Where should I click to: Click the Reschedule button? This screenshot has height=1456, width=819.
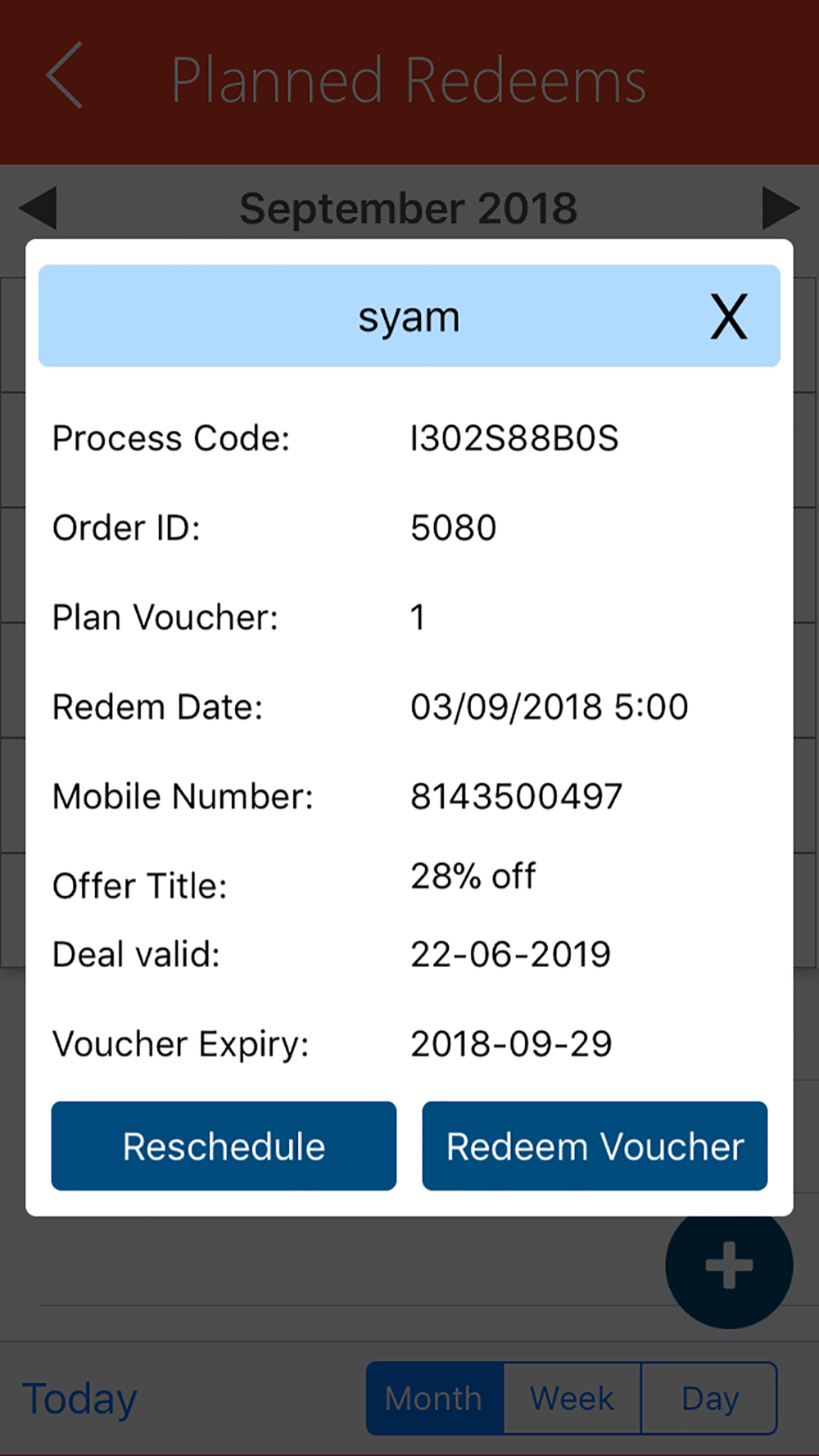[x=224, y=1146]
